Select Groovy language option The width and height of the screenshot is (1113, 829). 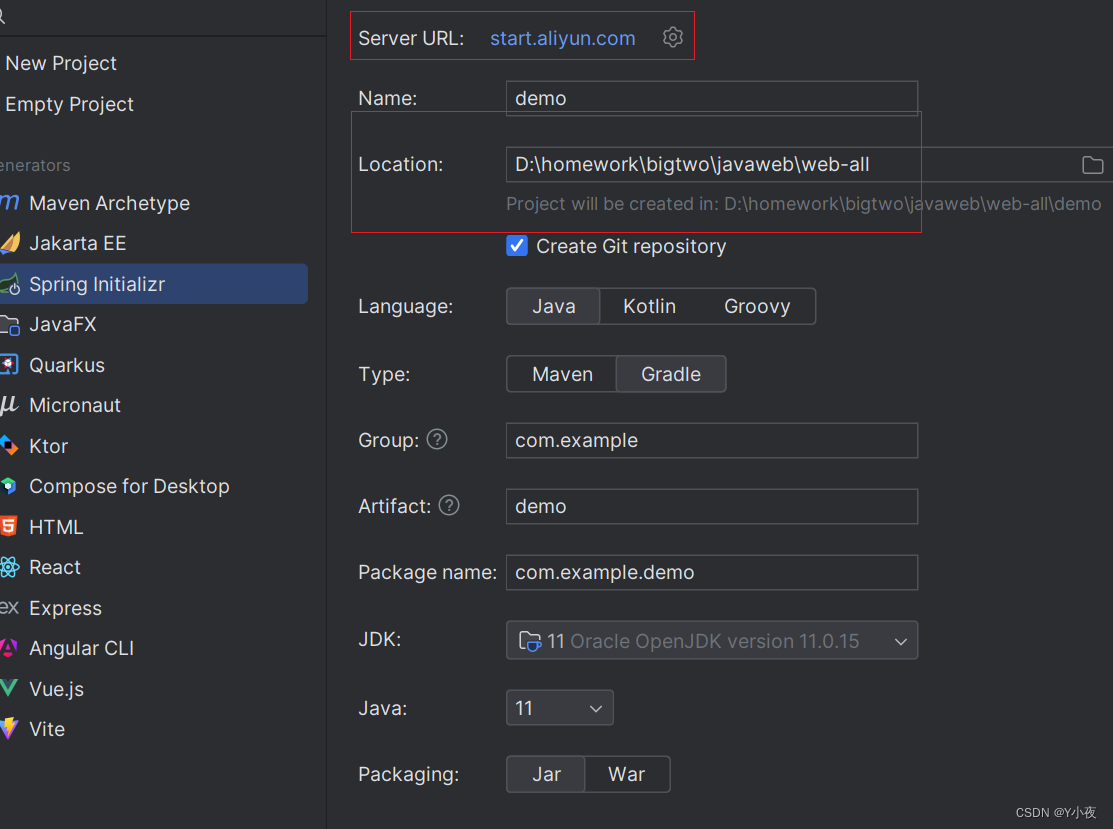pos(757,306)
